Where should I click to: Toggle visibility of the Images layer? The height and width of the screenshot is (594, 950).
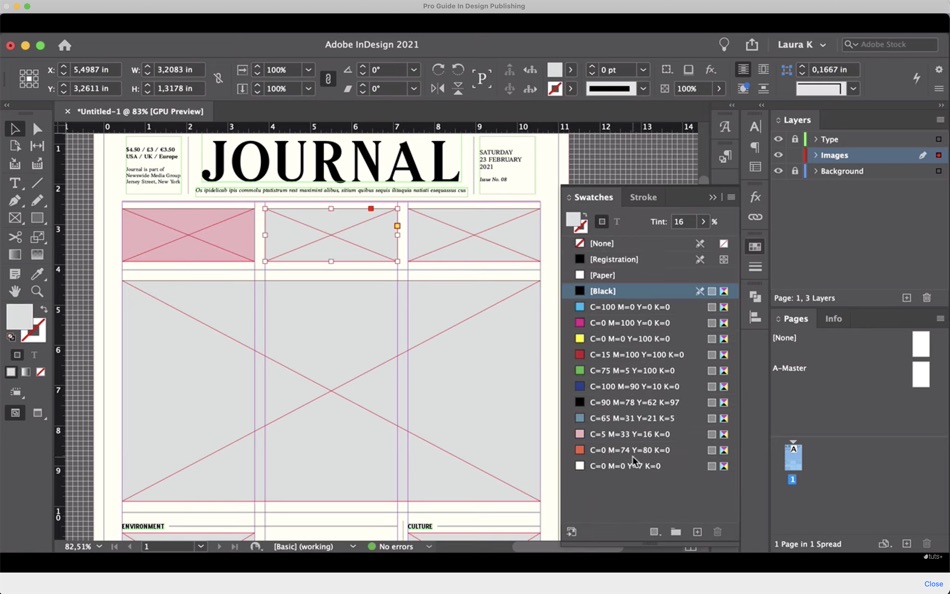point(778,155)
